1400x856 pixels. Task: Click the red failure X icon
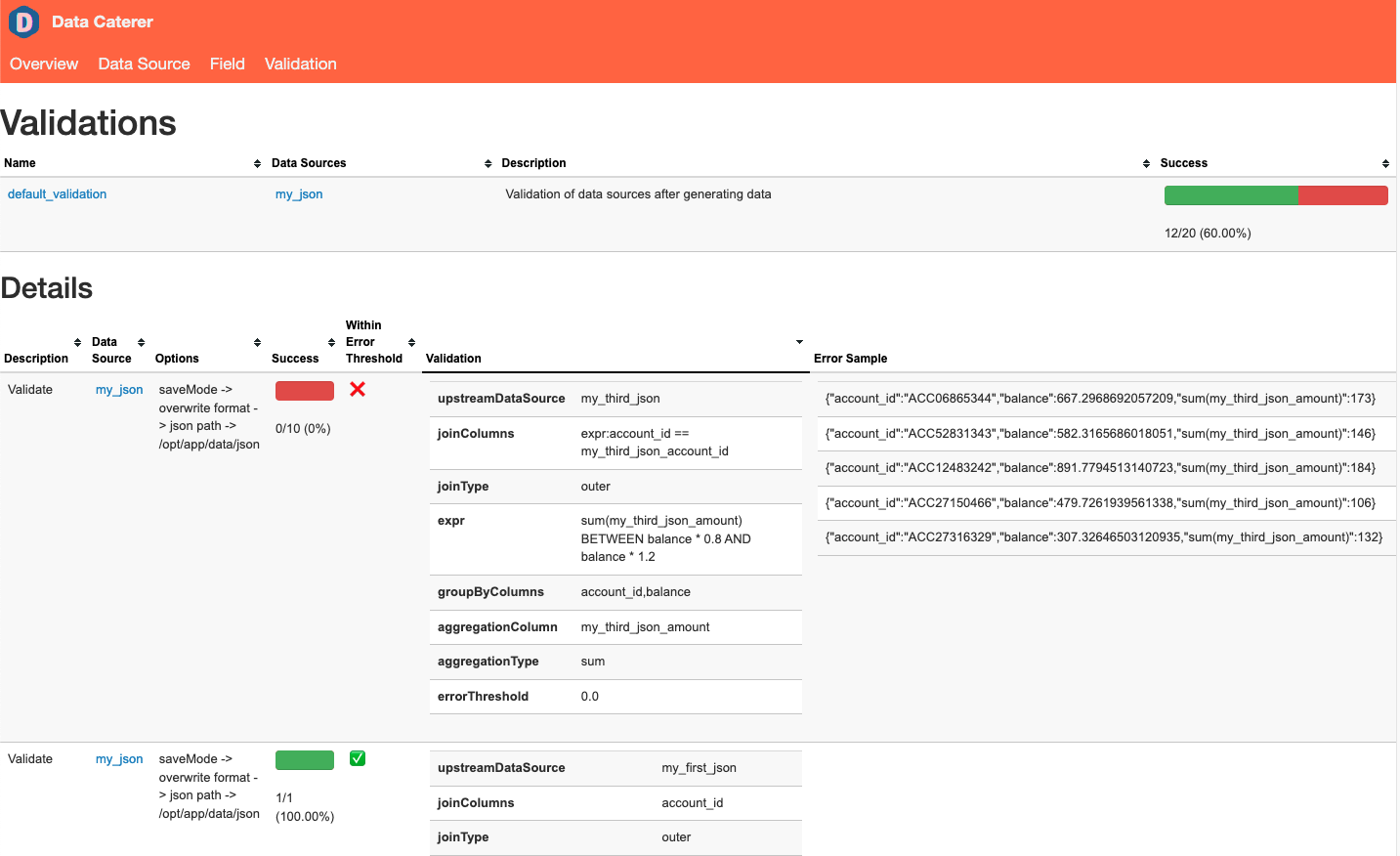pyautogui.click(x=357, y=389)
